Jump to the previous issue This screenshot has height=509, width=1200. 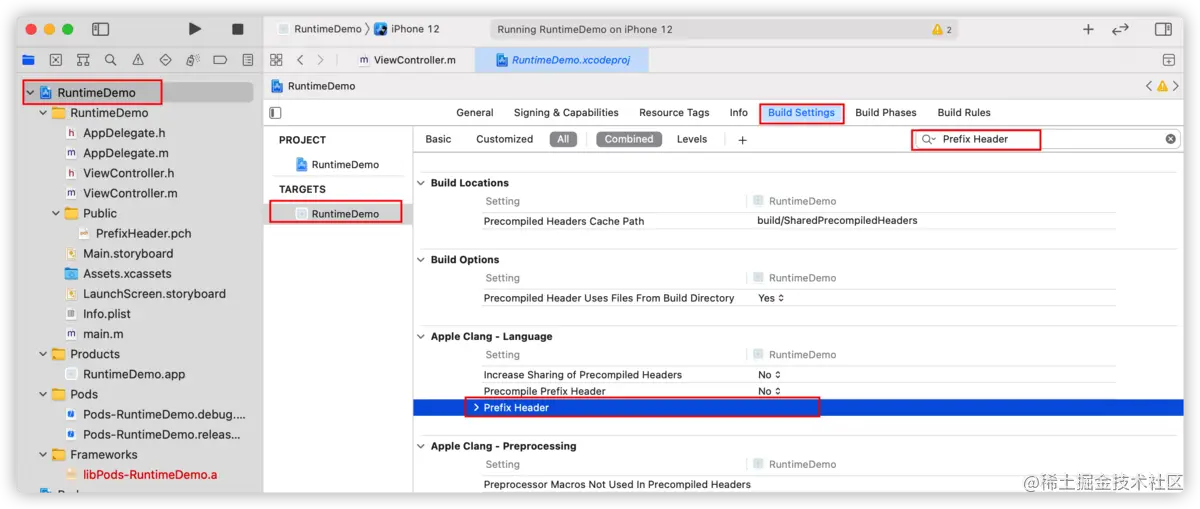[x=1149, y=86]
